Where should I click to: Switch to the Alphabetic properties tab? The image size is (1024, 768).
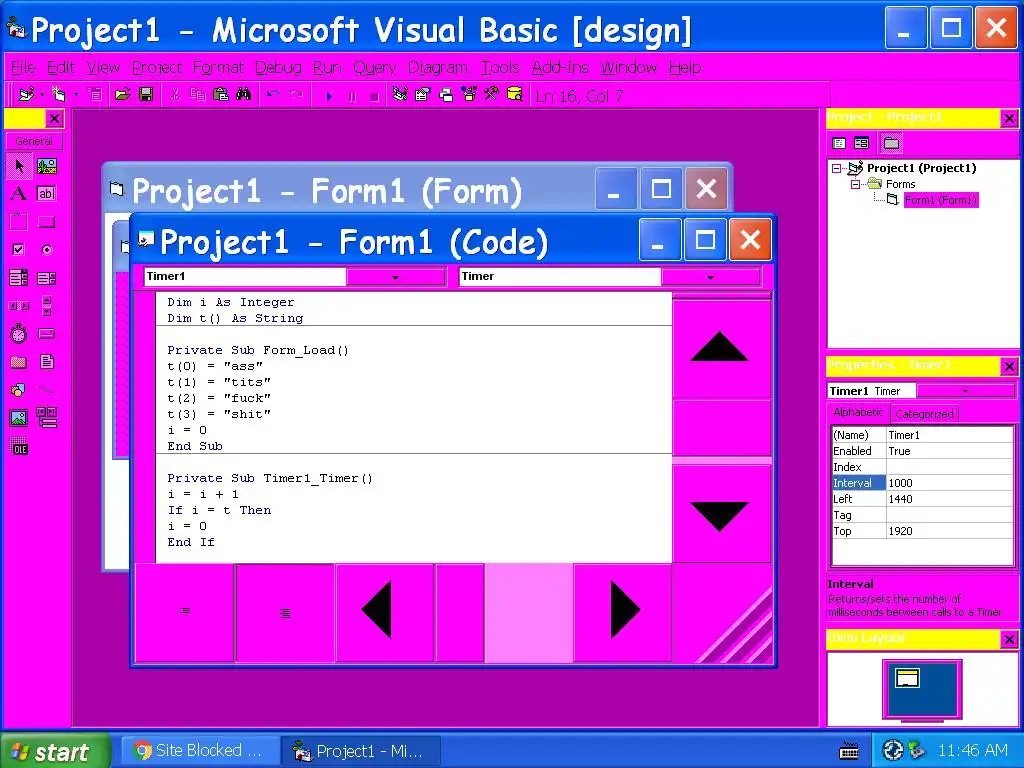pyautogui.click(x=857, y=413)
